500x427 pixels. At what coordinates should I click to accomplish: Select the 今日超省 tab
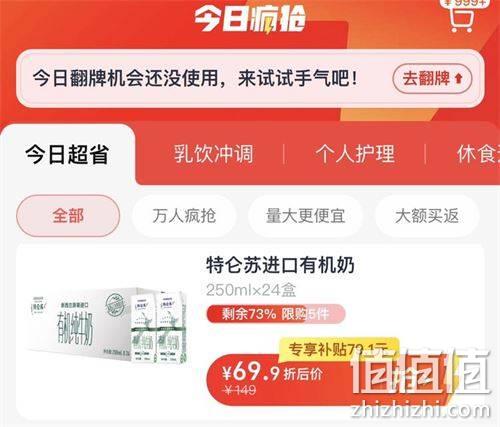(67, 154)
